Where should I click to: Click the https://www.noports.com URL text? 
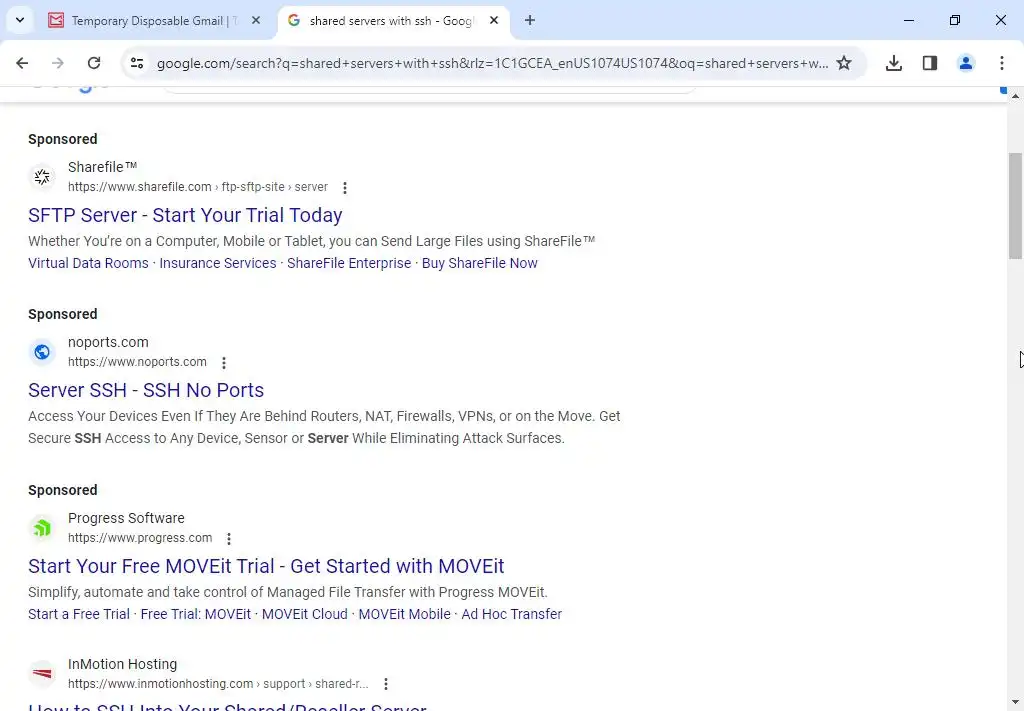coord(137,362)
